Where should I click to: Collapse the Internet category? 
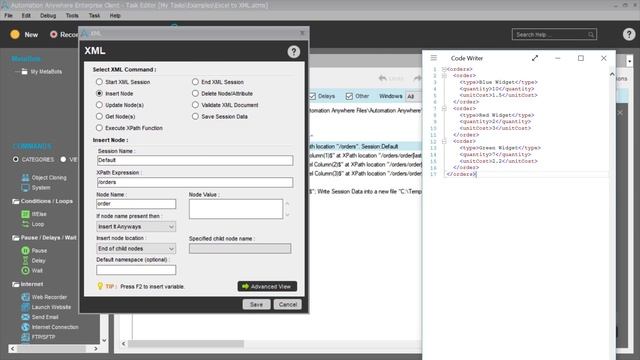click(x=16, y=284)
